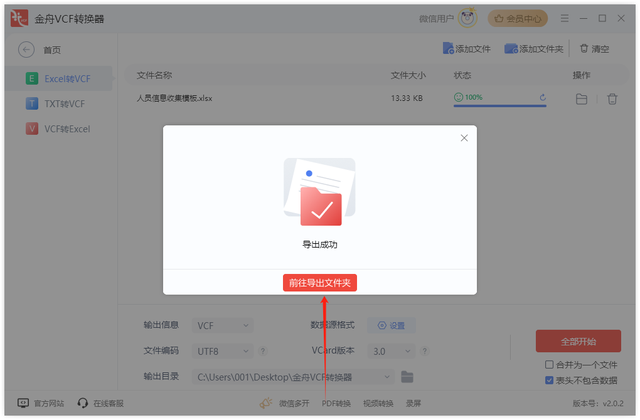Toggle the 表头不包含数据 checkbox
This screenshot has width=640, height=420.
(x=549, y=380)
